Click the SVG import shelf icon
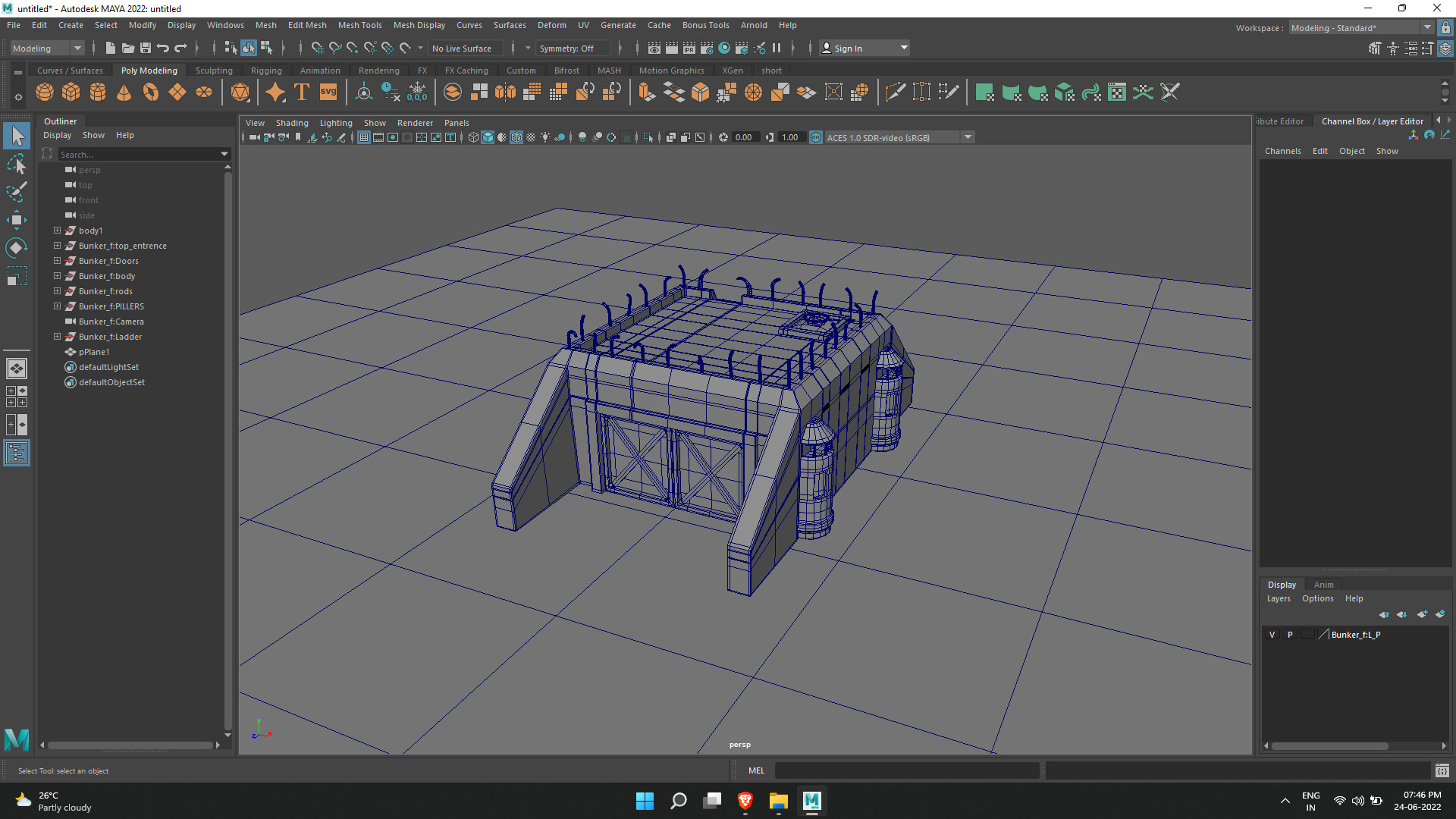The width and height of the screenshot is (1456, 819). 328,93
